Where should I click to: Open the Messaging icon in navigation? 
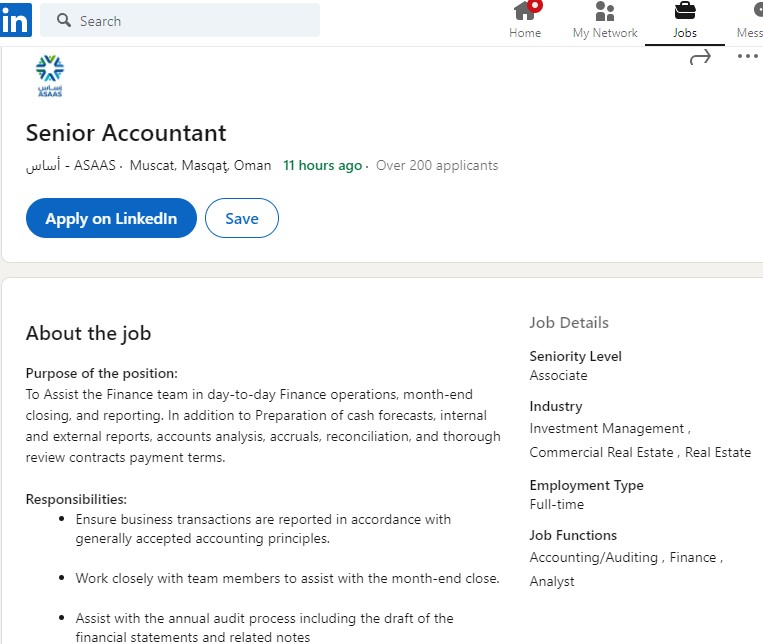click(757, 11)
